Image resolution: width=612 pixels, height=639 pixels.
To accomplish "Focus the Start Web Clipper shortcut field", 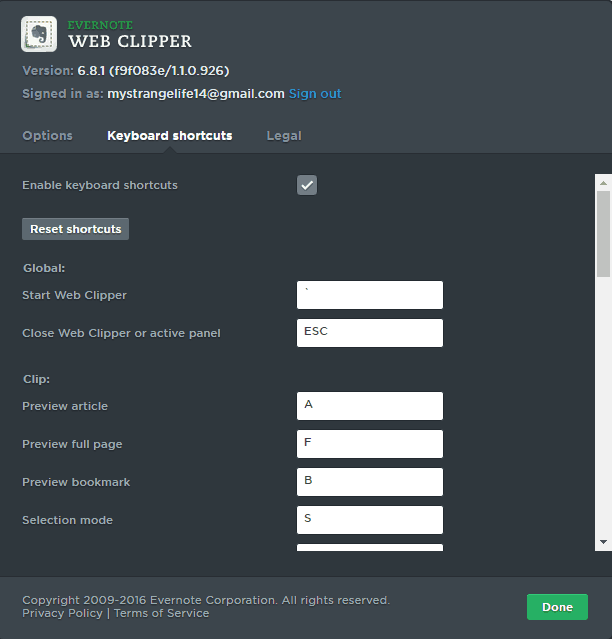I will click(x=370, y=295).
